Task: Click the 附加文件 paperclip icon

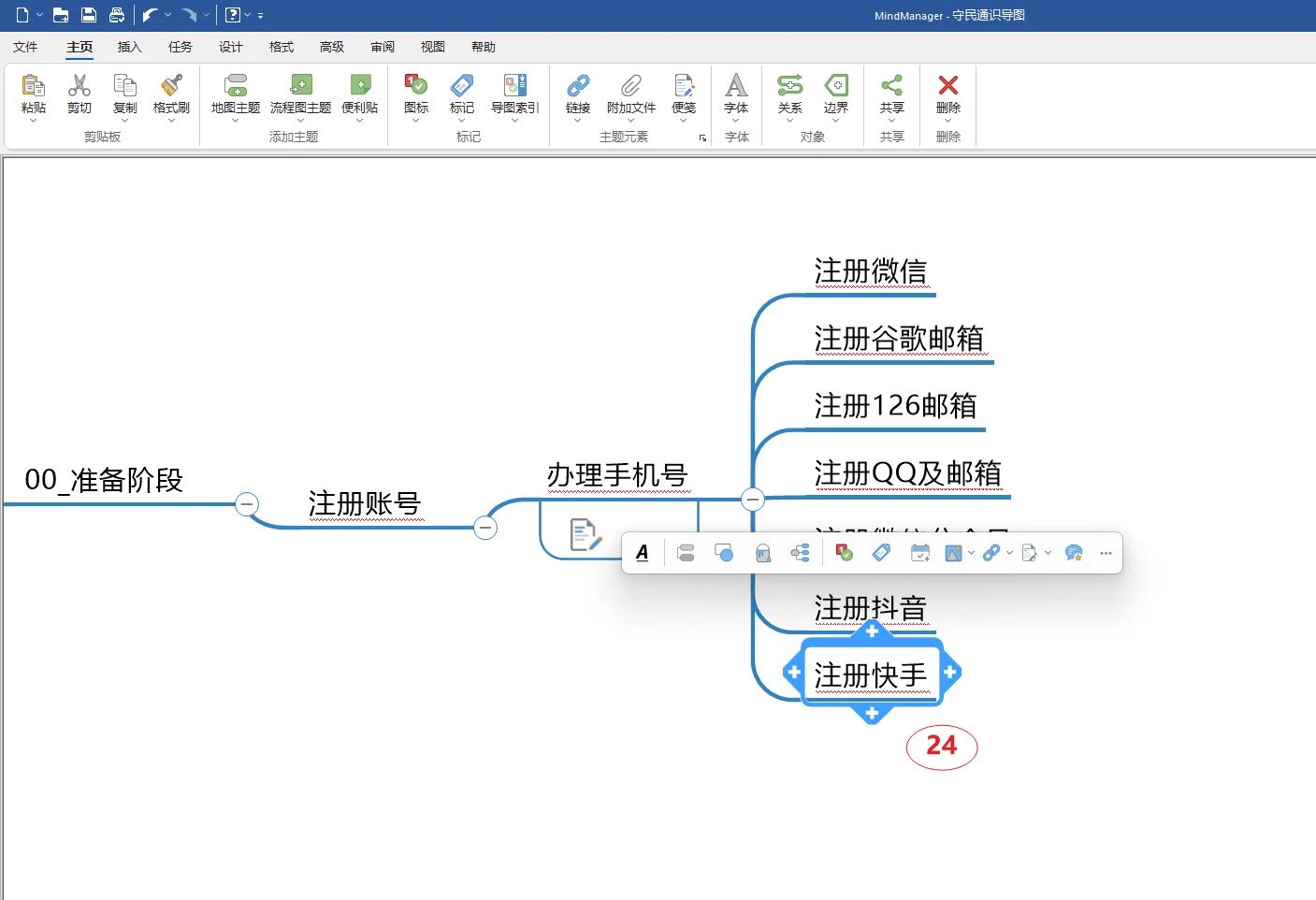Action: [x=631, y=86]
